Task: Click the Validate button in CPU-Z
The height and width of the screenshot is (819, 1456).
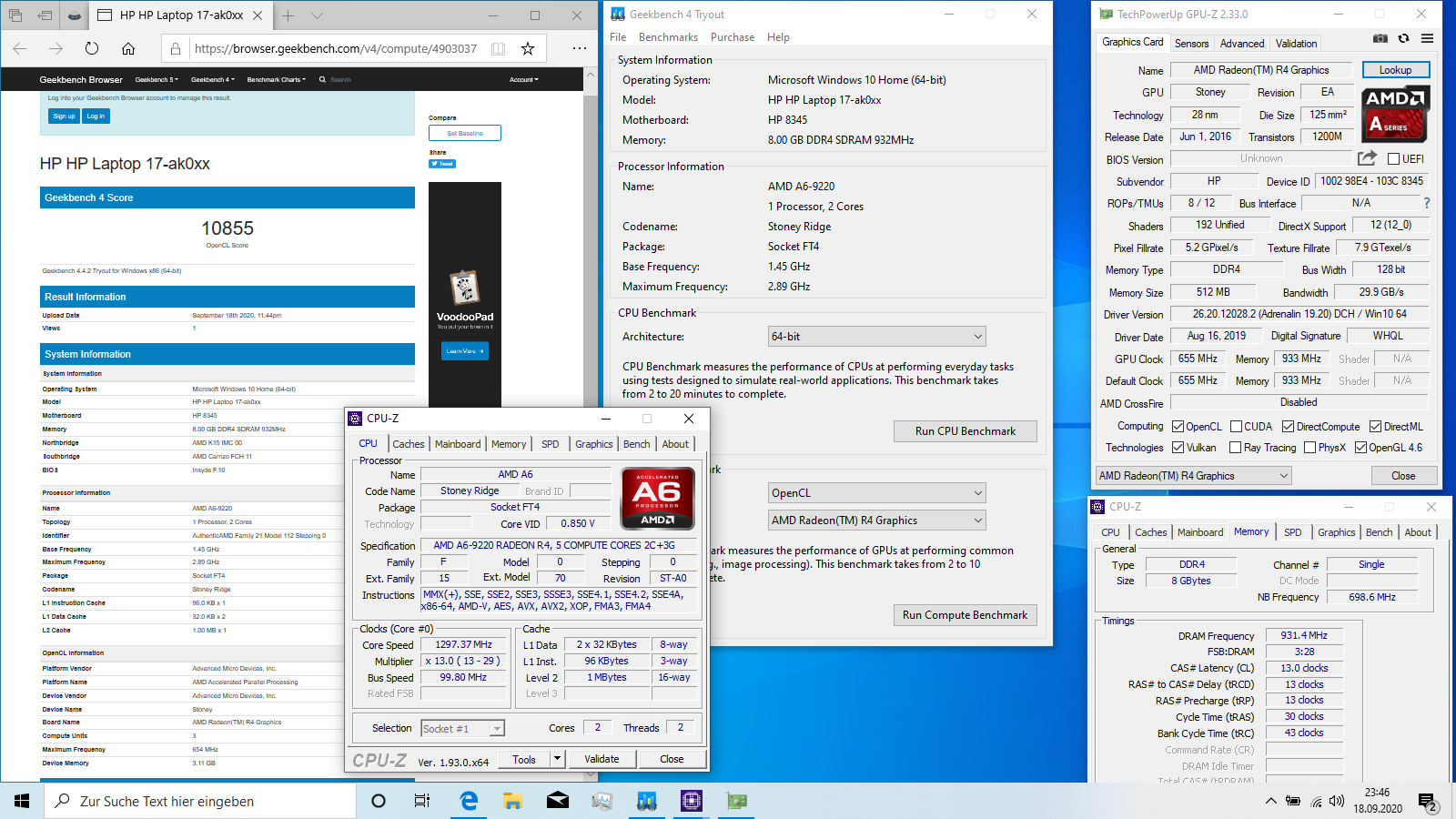Action: point(602,759)
